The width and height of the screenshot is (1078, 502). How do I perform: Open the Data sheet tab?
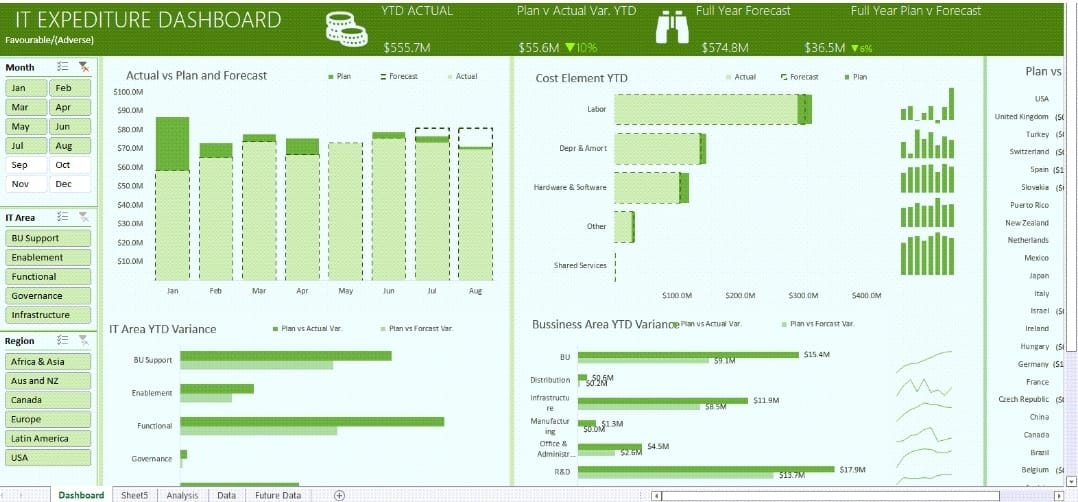point(226,495)
